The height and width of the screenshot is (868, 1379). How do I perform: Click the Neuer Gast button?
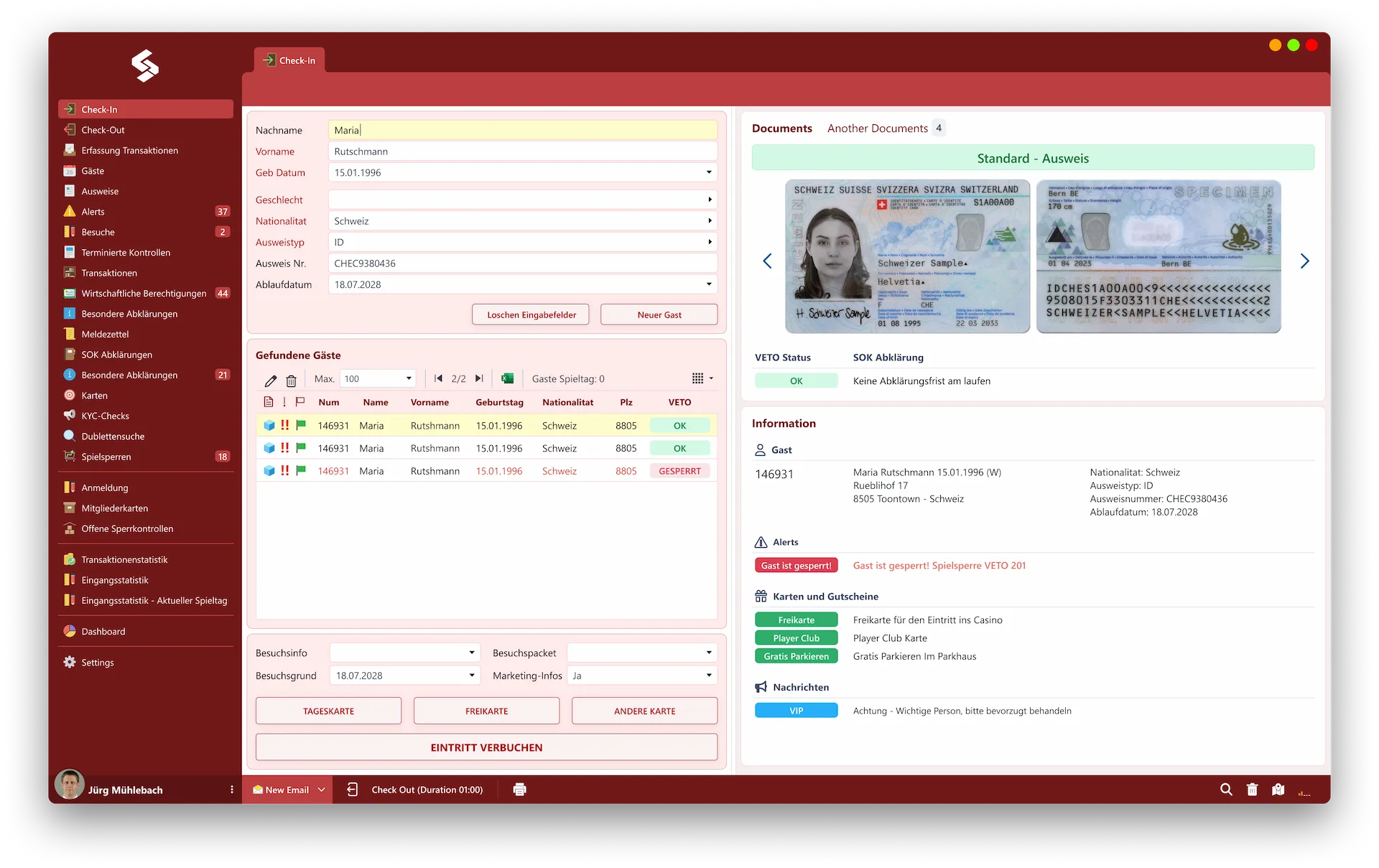pyautogui.click(x=659, y=314)
